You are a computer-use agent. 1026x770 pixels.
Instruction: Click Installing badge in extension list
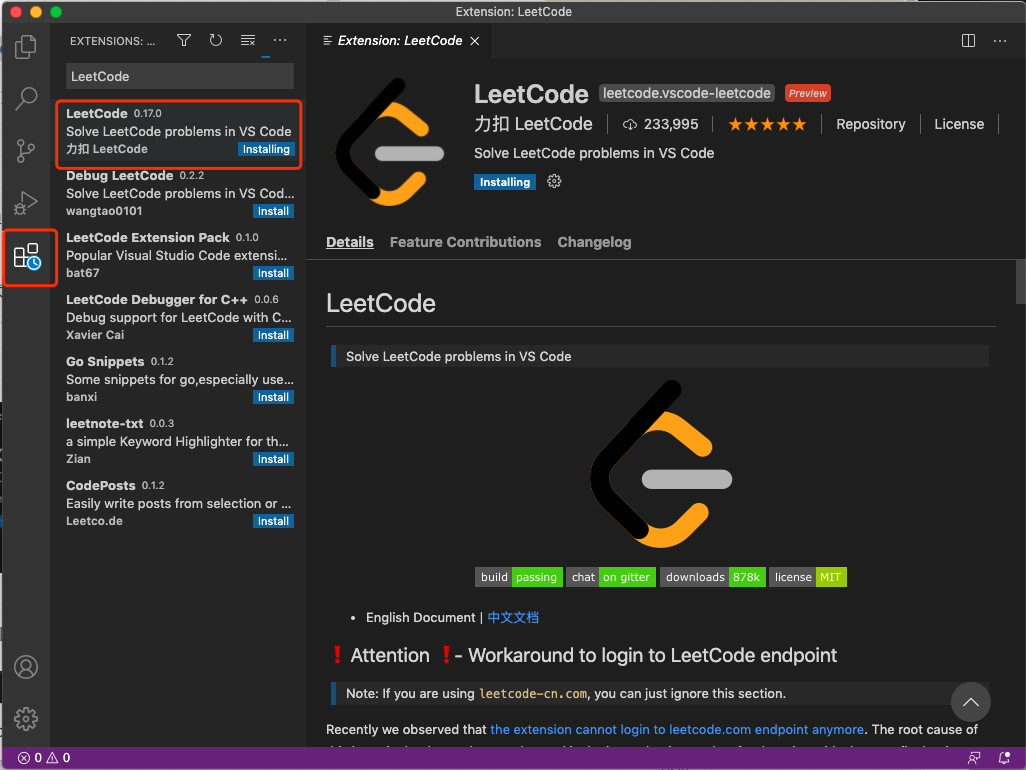266,149
